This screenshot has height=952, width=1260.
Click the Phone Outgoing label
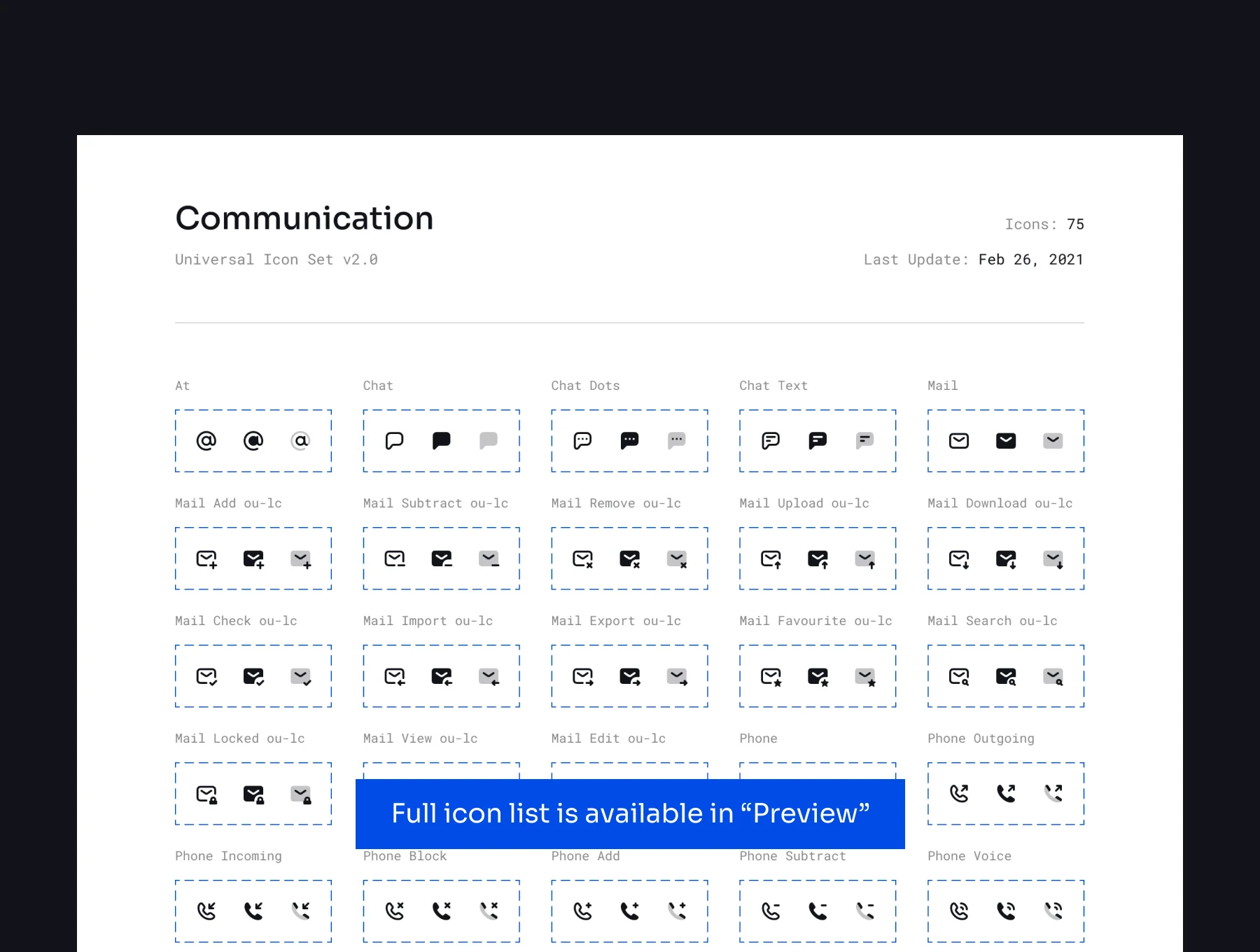(x=981, y=738)
